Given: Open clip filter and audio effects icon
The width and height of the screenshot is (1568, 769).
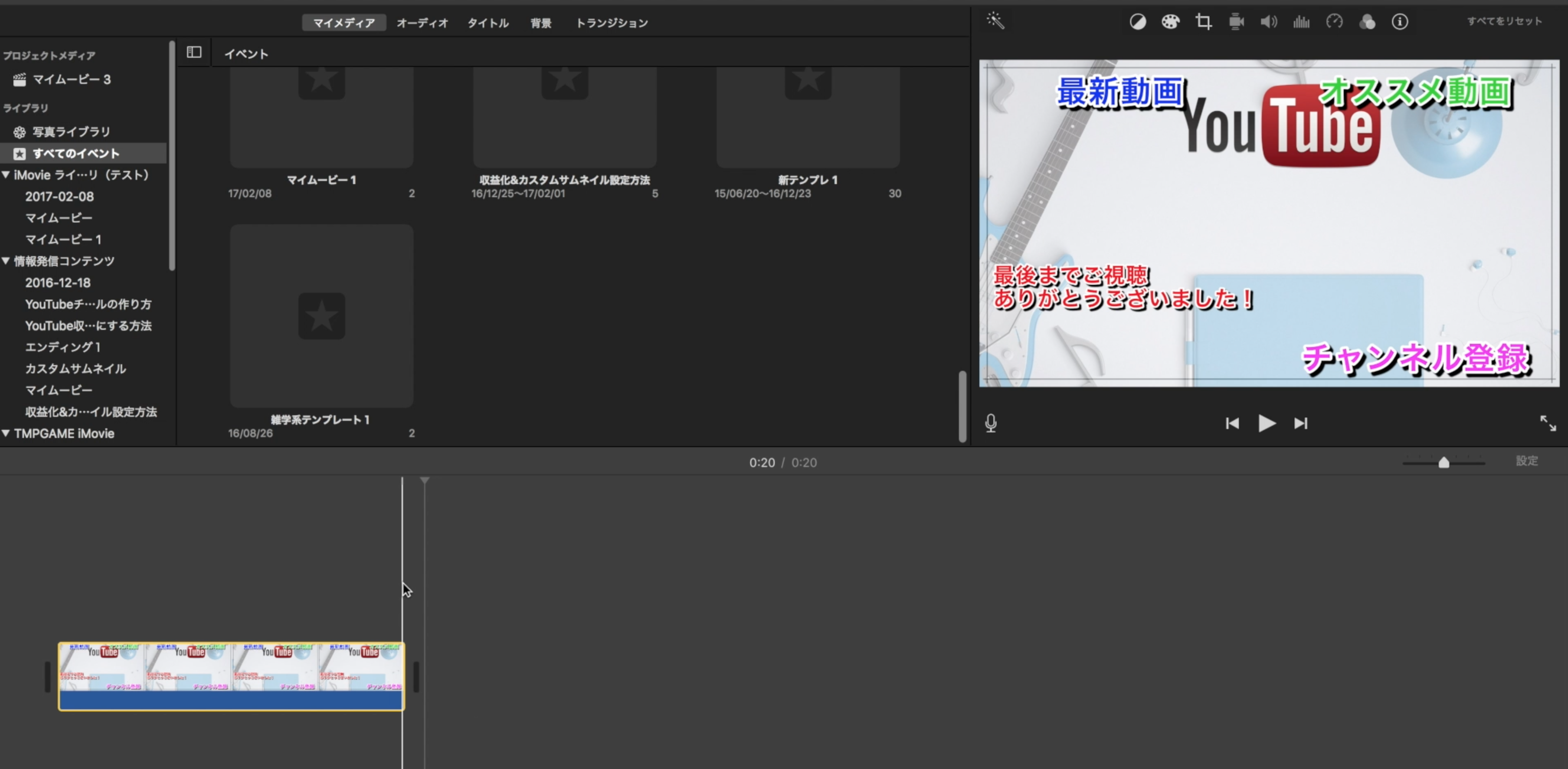Looking at the screenshot, I should pos(1367,22).
